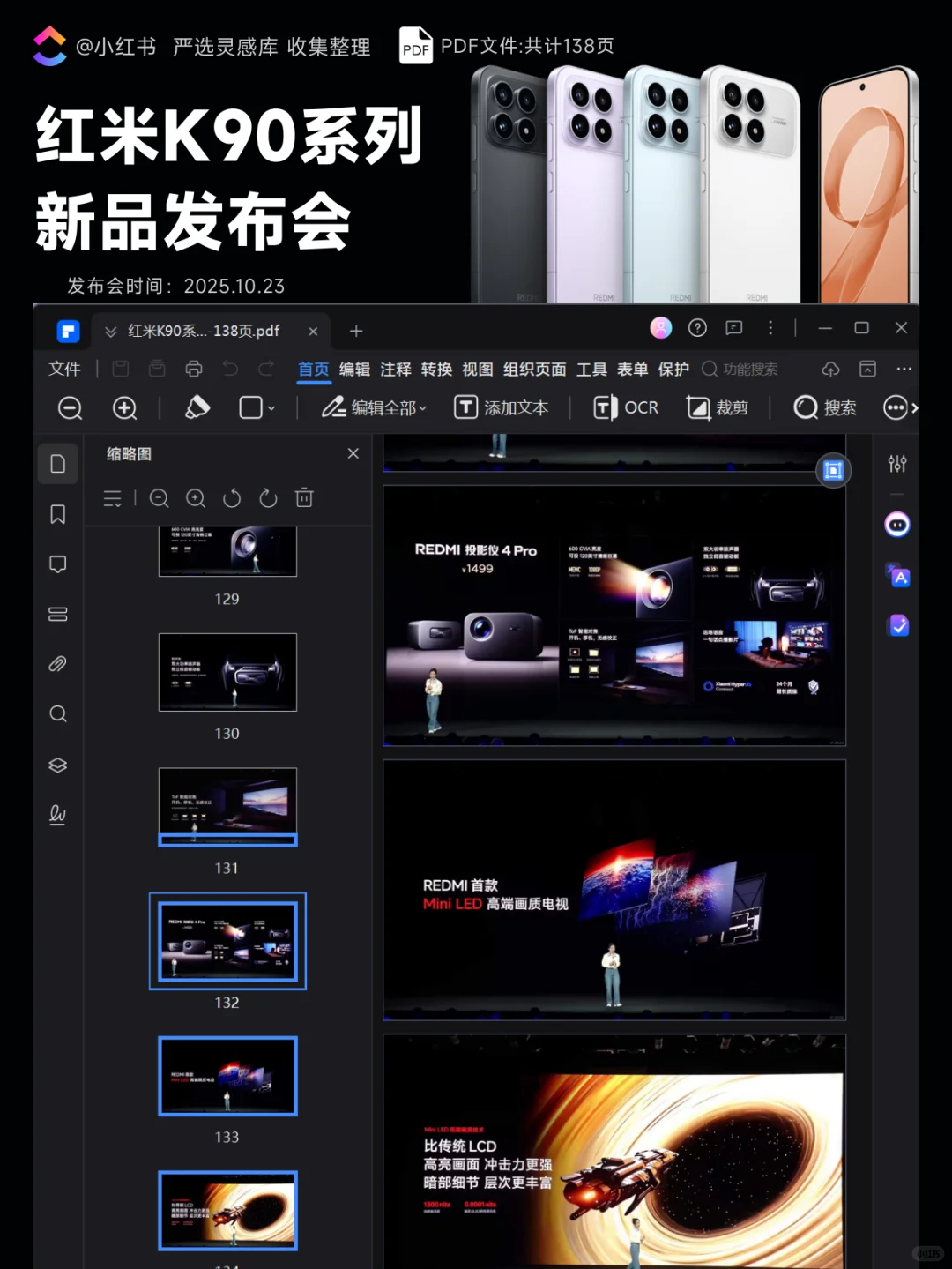Open the comments panel in the sidebar

tap(57, 563)
